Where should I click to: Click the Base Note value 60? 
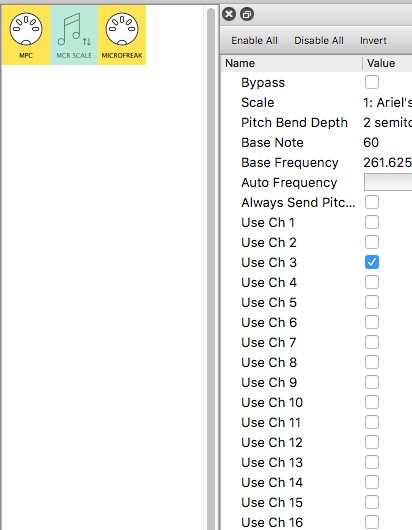(x=371, y=143)
